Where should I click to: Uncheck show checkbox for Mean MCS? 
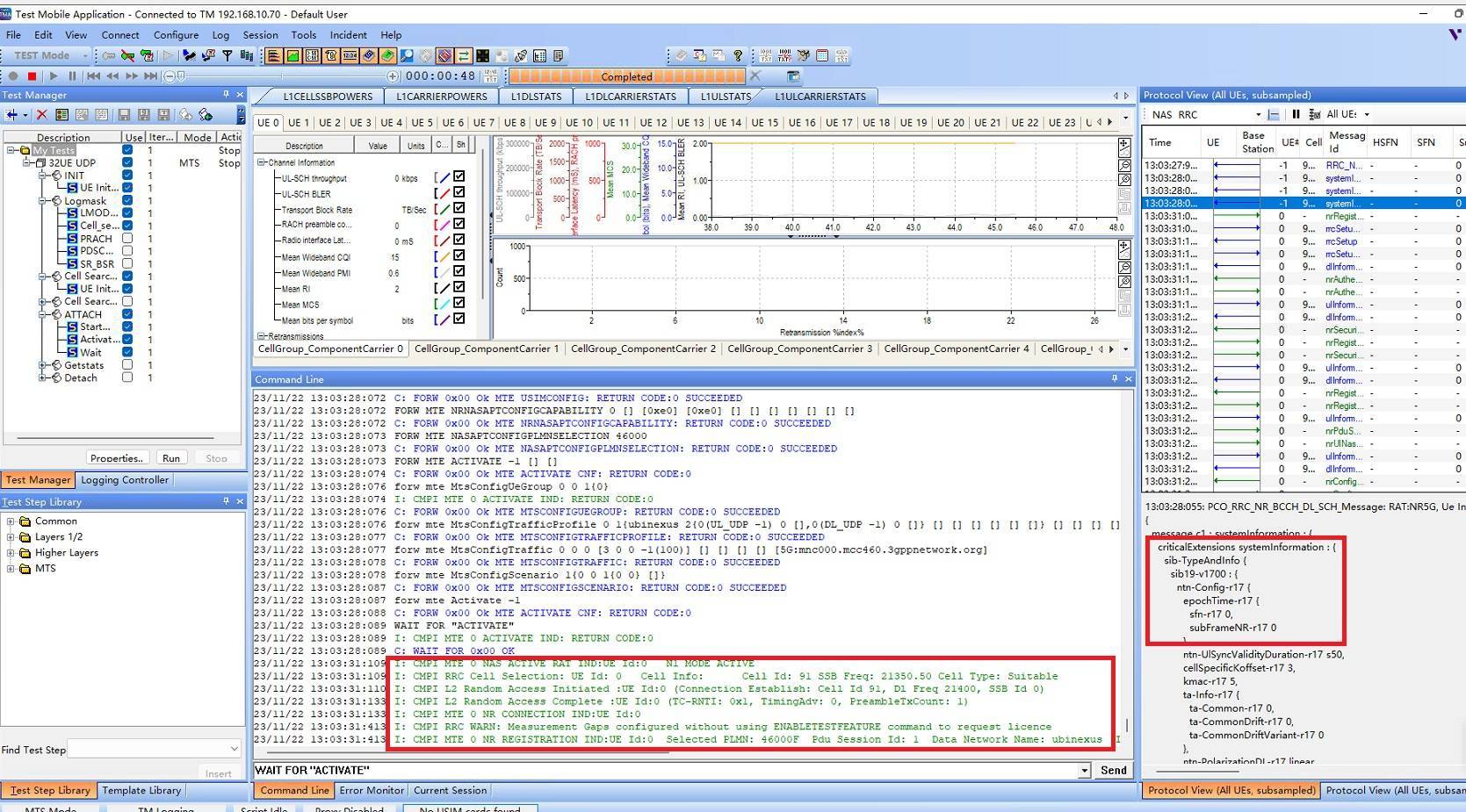pyautogui.click(x=459, y=304)
